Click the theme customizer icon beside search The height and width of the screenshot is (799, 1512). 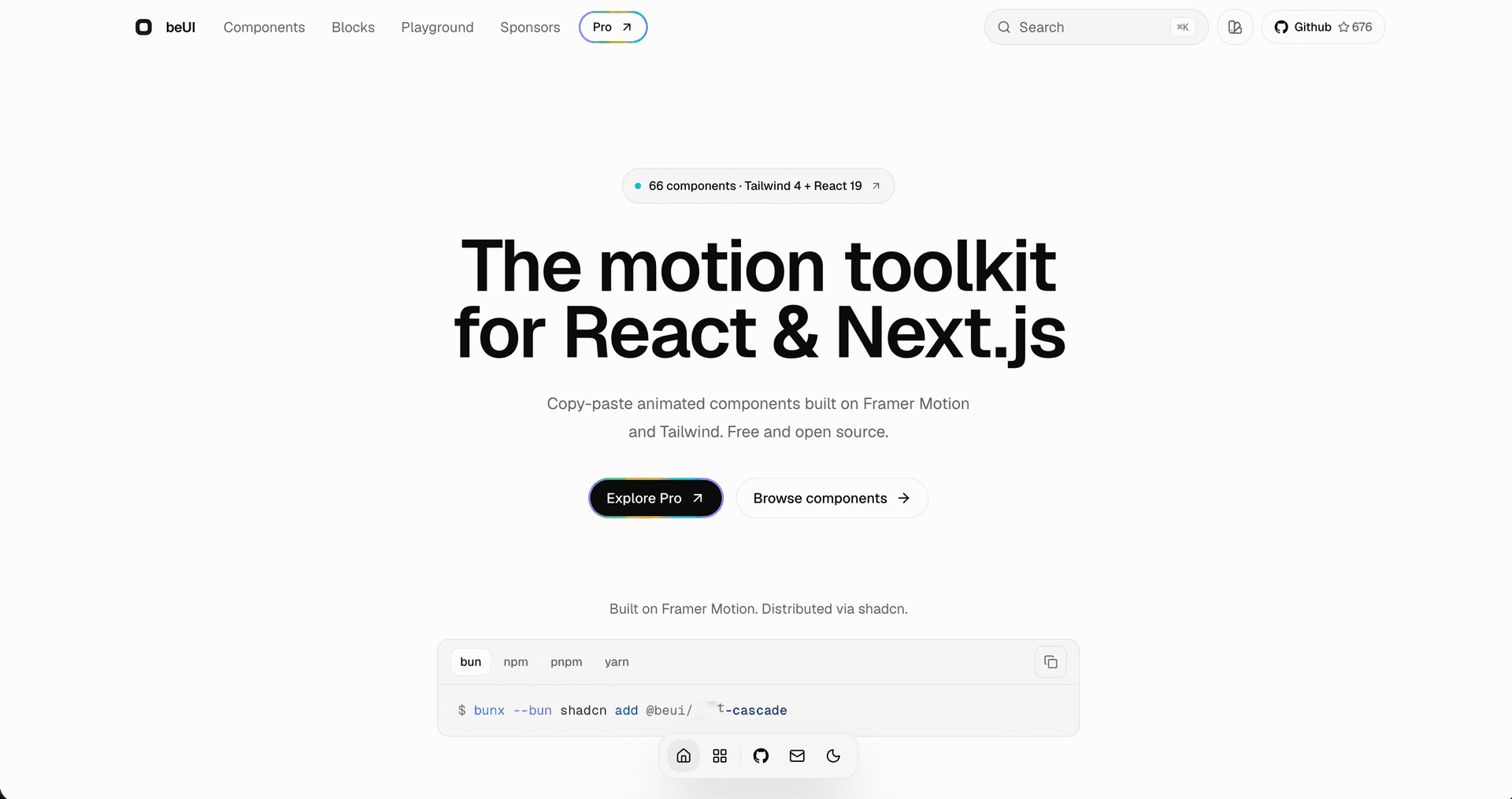(1235, 27)
